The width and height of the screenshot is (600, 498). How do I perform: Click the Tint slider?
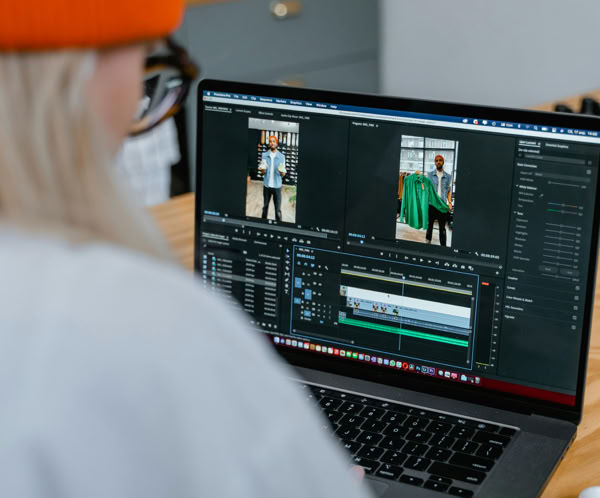562,211
